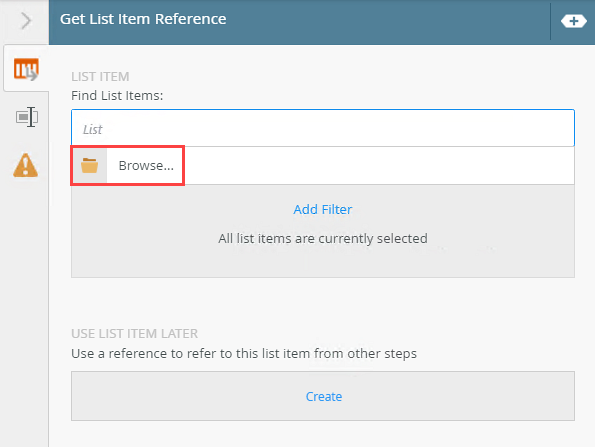Collapse the panel with the chevron arrow
595x447 pixels.
tap(25, 20)
